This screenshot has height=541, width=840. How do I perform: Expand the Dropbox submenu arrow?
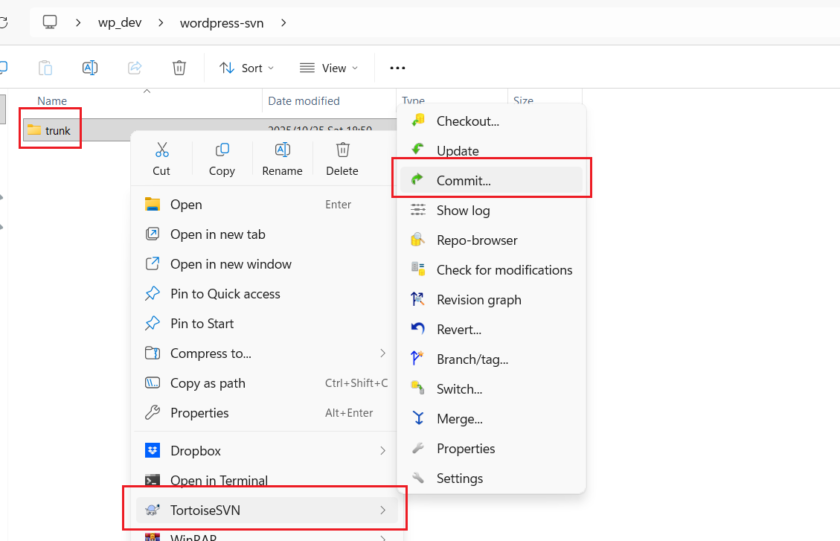pyautogui.click(x=382, y=450)
